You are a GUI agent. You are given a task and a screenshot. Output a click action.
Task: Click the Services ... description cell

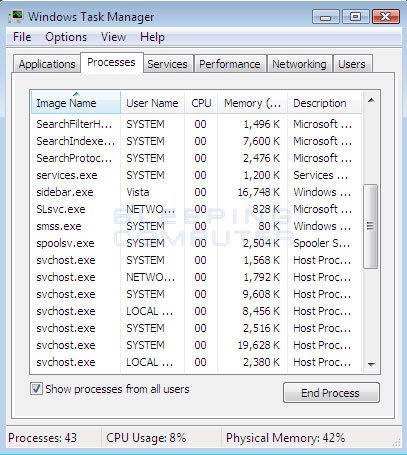coord(321,175)
